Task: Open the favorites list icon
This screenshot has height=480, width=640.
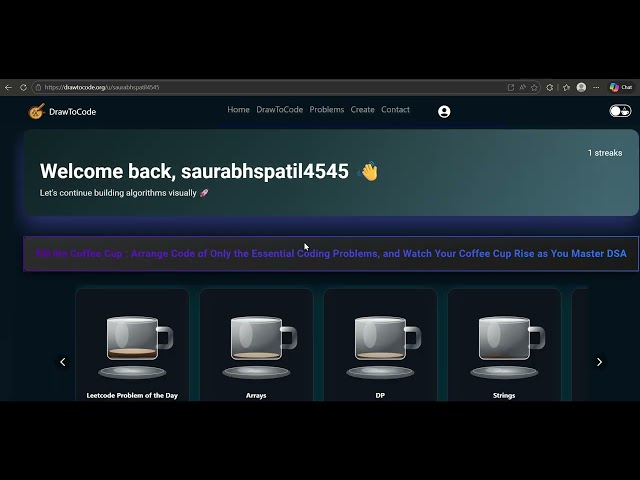Action: point(566,87)
